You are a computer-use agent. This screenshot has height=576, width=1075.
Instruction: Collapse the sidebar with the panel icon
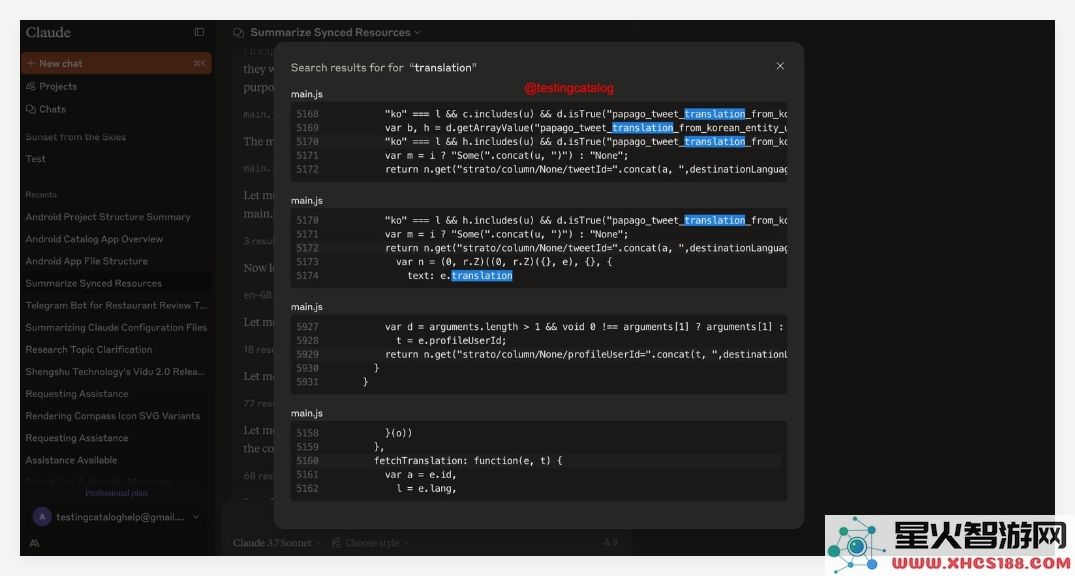[199, 32]
